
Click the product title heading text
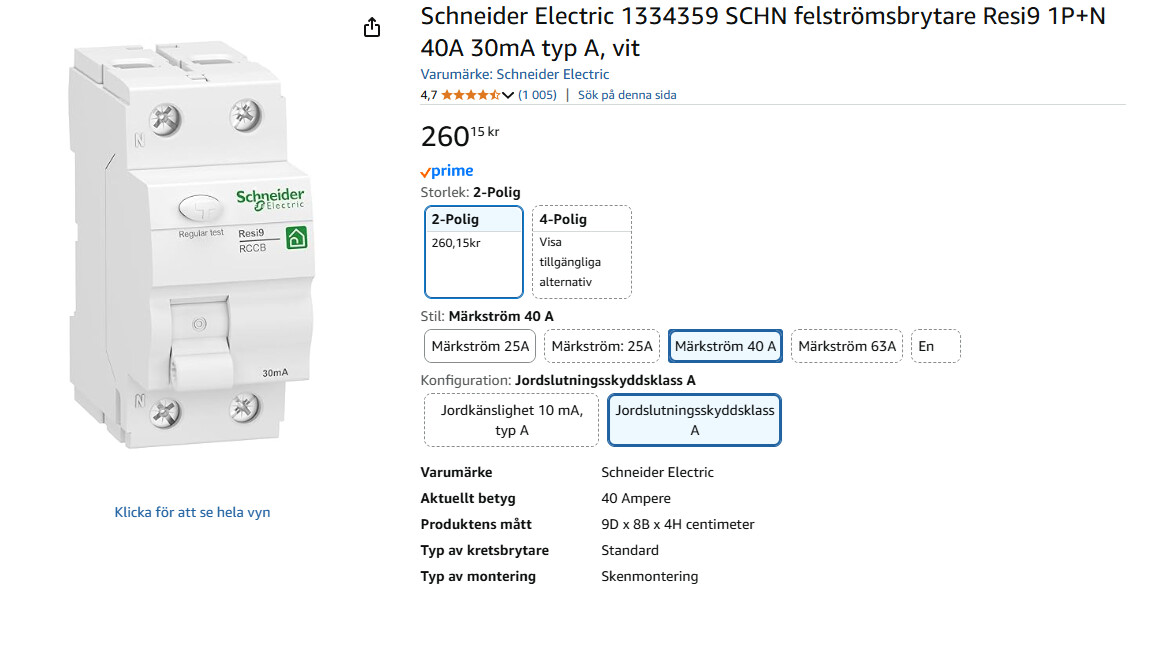[762, 32]
